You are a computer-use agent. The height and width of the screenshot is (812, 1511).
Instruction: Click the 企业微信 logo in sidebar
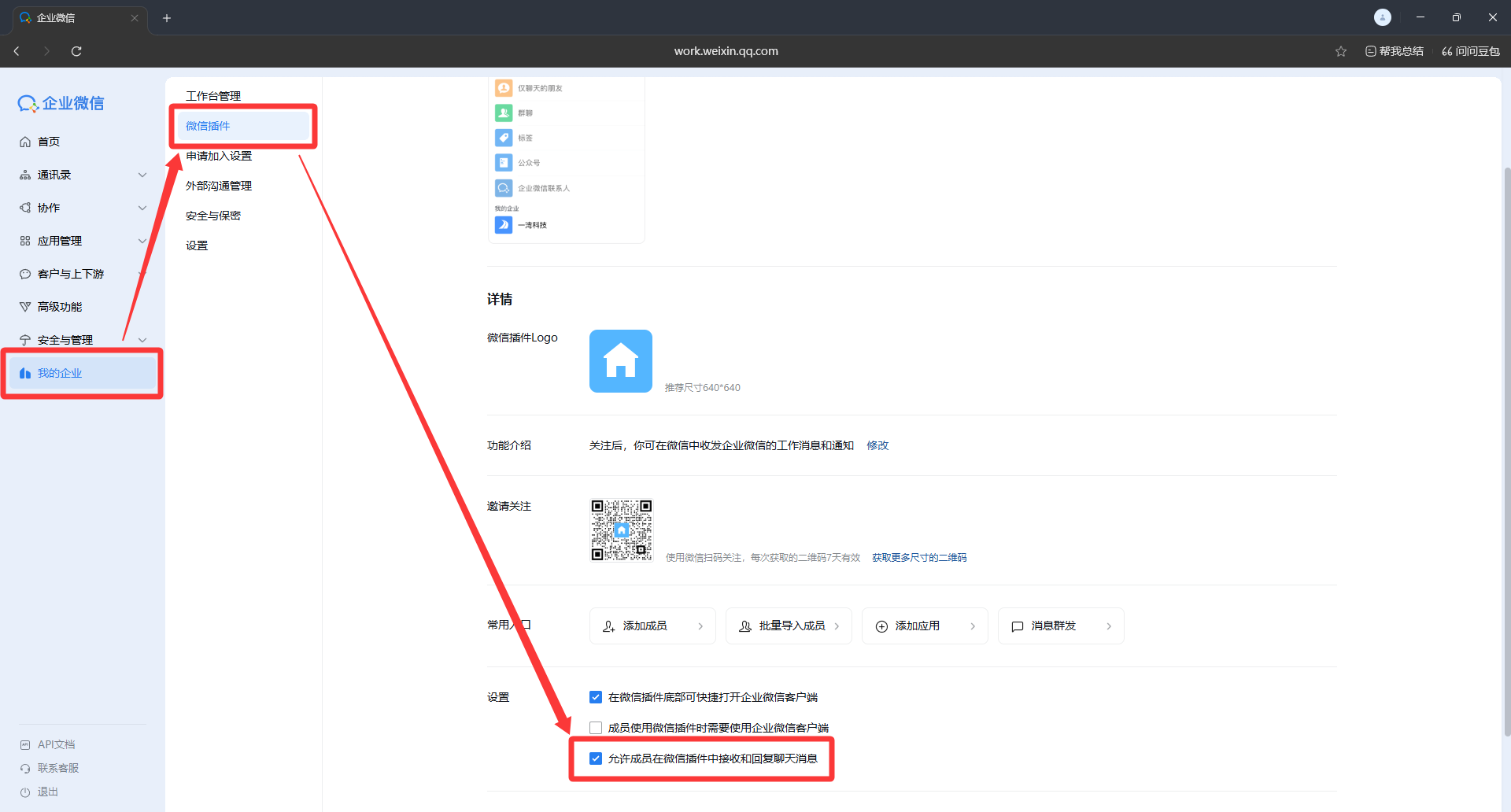point(61,103)
